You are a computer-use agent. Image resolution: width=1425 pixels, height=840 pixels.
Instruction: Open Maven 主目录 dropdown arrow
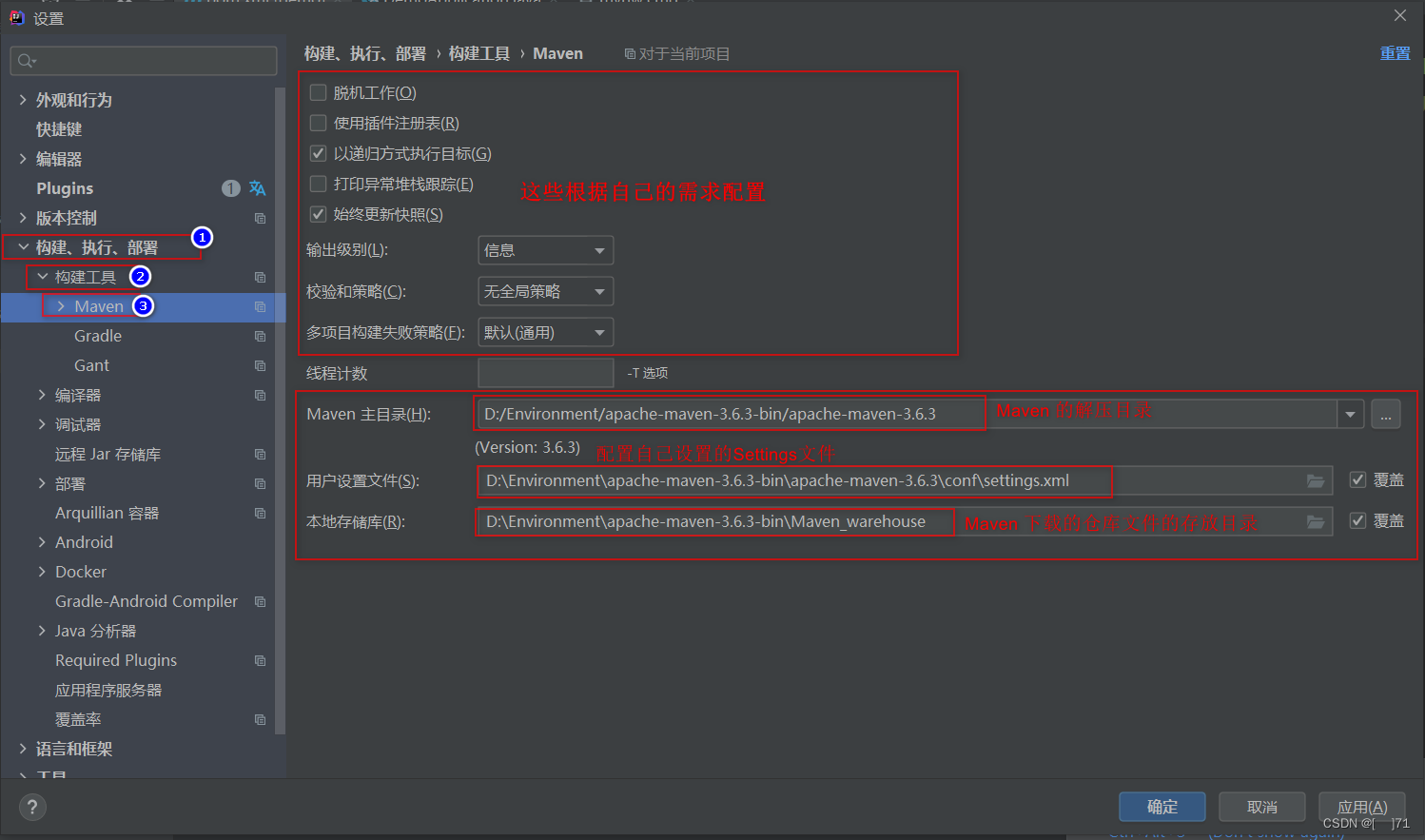coord(1350,415)
